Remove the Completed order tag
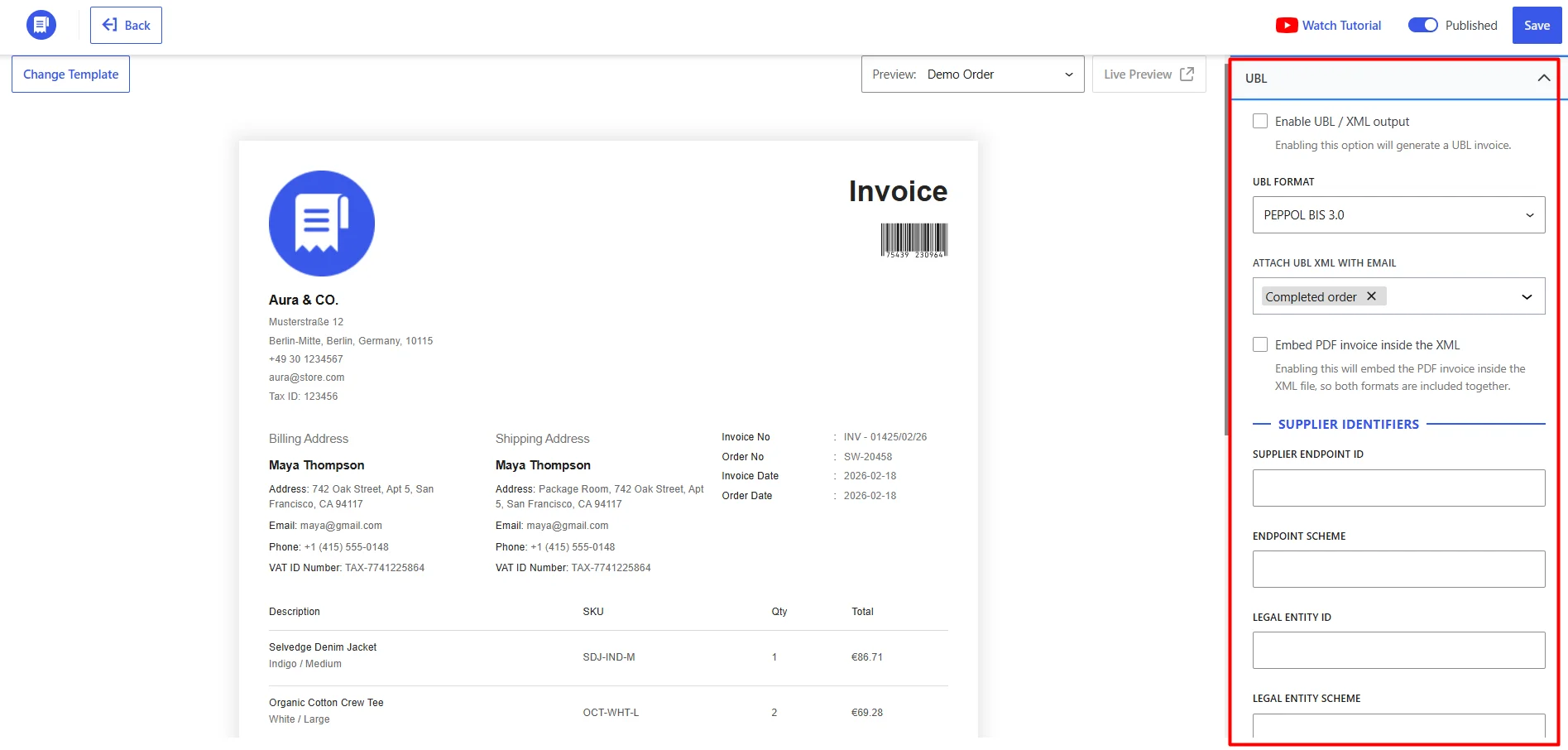Viewport: 1568px width, 750px height. [x=1371, y=296]
